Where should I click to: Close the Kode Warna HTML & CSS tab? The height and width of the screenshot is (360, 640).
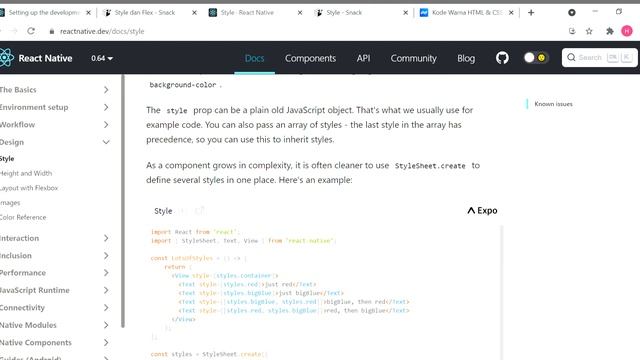pos(511,13)
